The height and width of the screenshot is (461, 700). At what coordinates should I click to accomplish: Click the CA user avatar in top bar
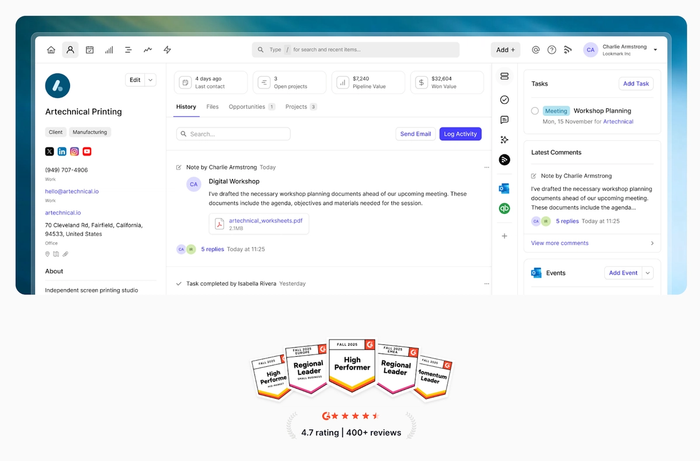tap(591, 50)
